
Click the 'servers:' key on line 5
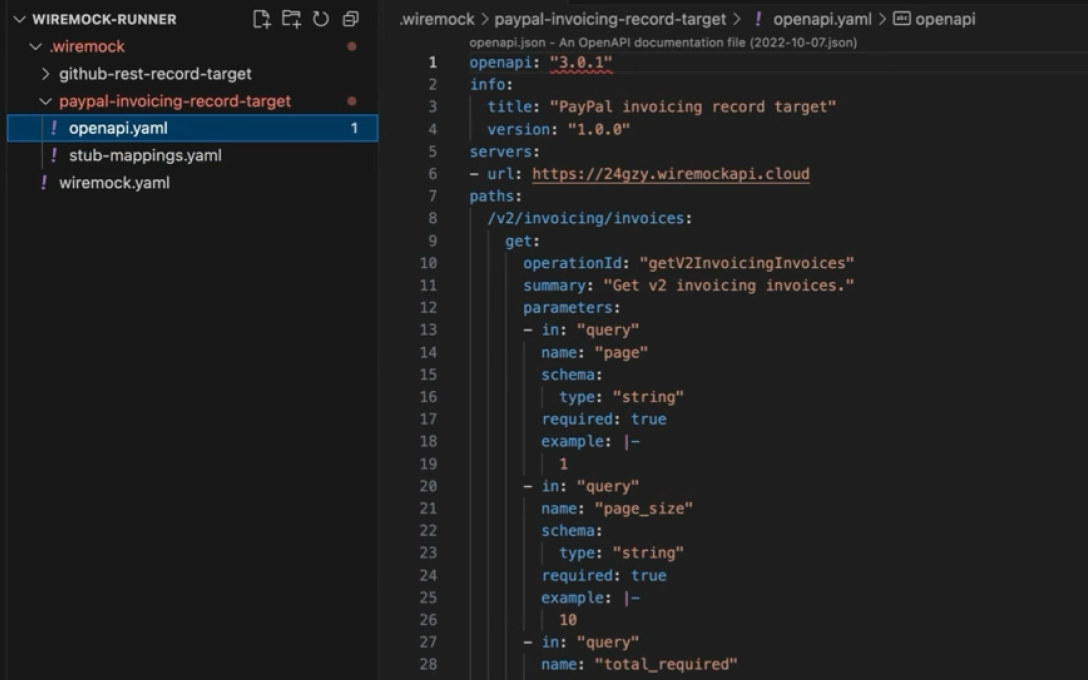(x=504, y=151)
